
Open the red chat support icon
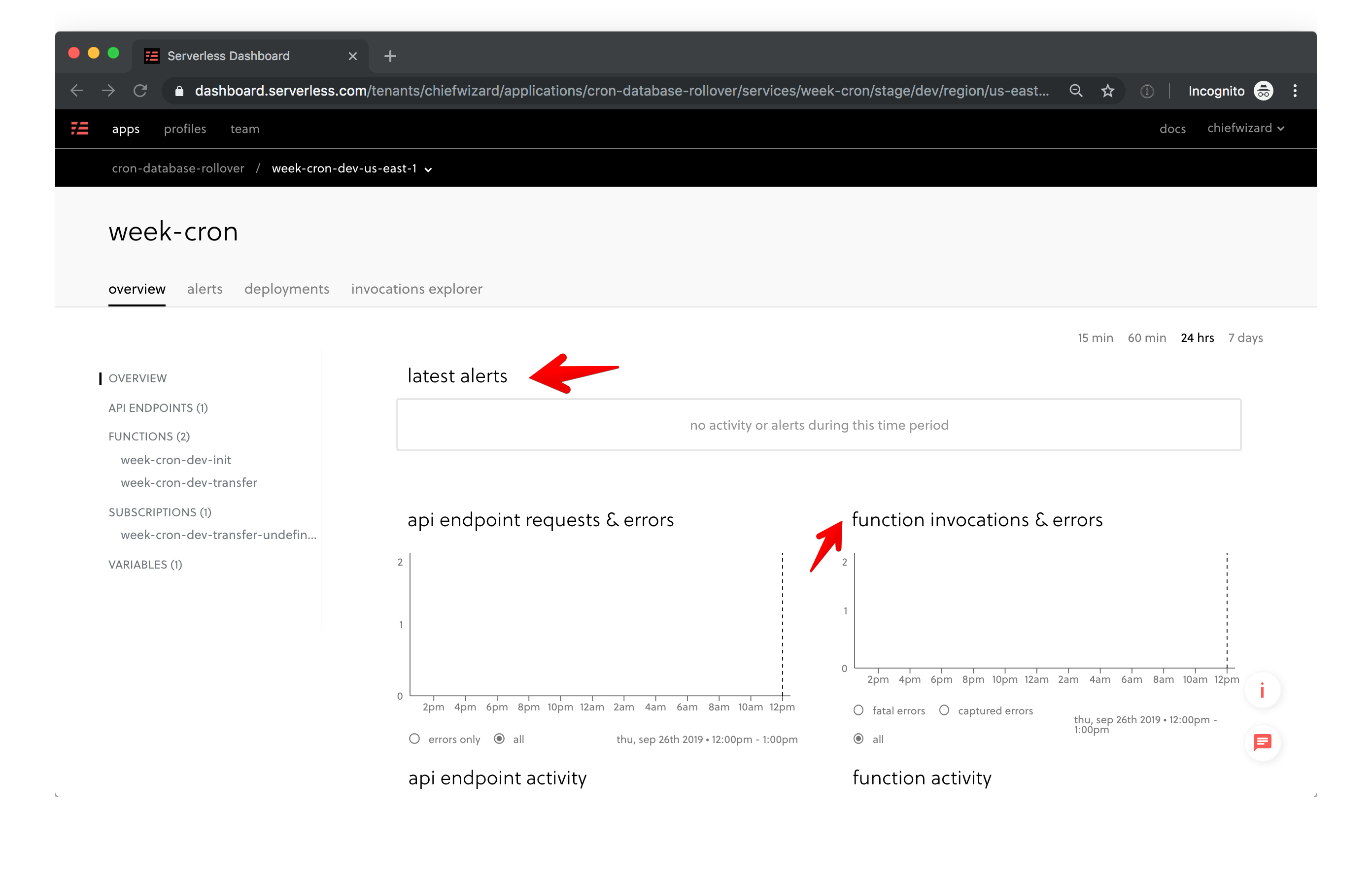(1262, 742)
